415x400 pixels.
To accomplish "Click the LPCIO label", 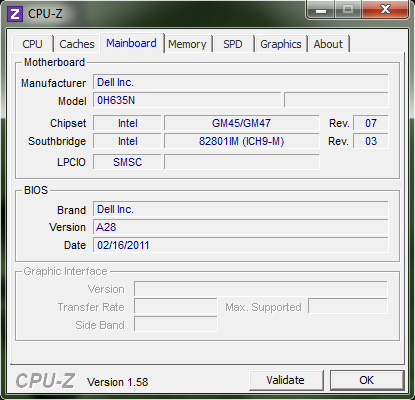I will point(71,162).
